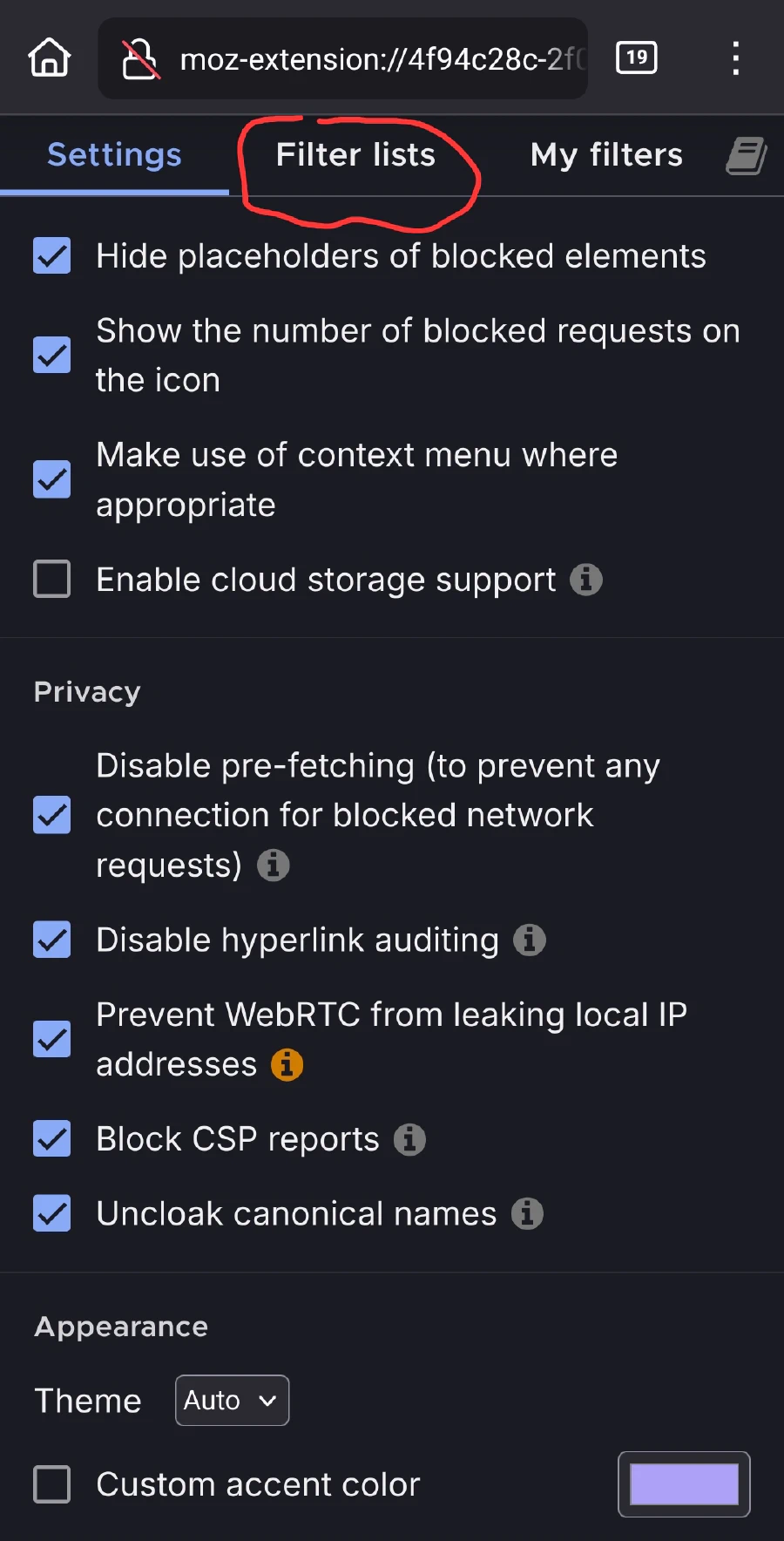Show info for Disable hyperlink auditing
The width and height of the screenshot is (784, 1541).
[x=529, y=940]
